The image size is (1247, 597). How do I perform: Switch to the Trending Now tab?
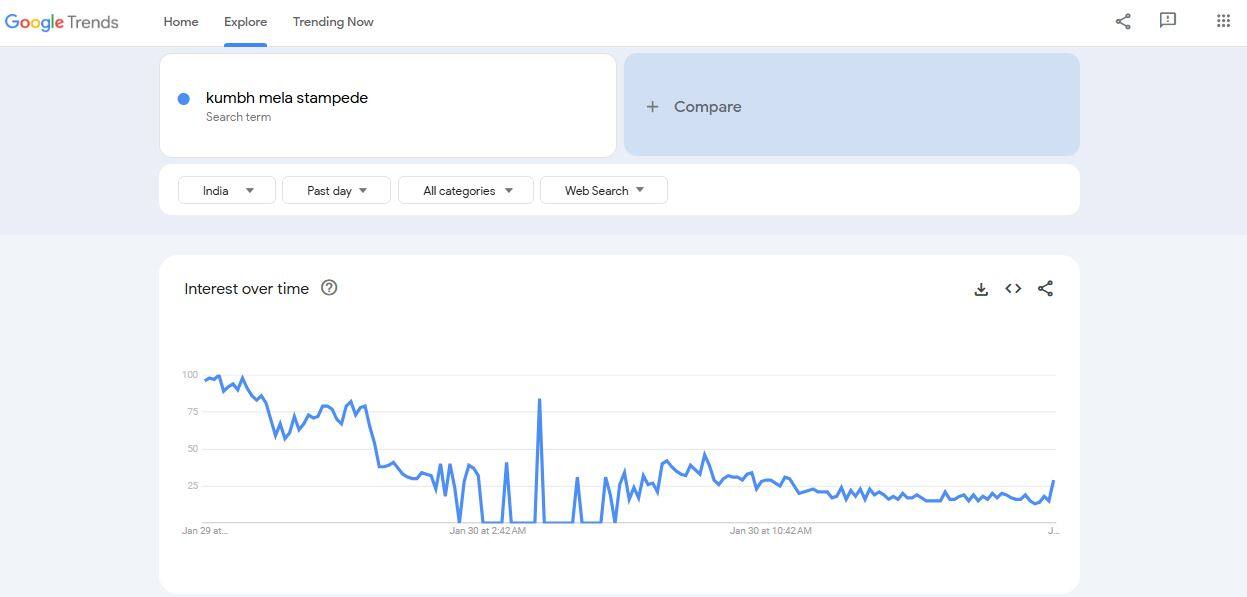[333, 22]
